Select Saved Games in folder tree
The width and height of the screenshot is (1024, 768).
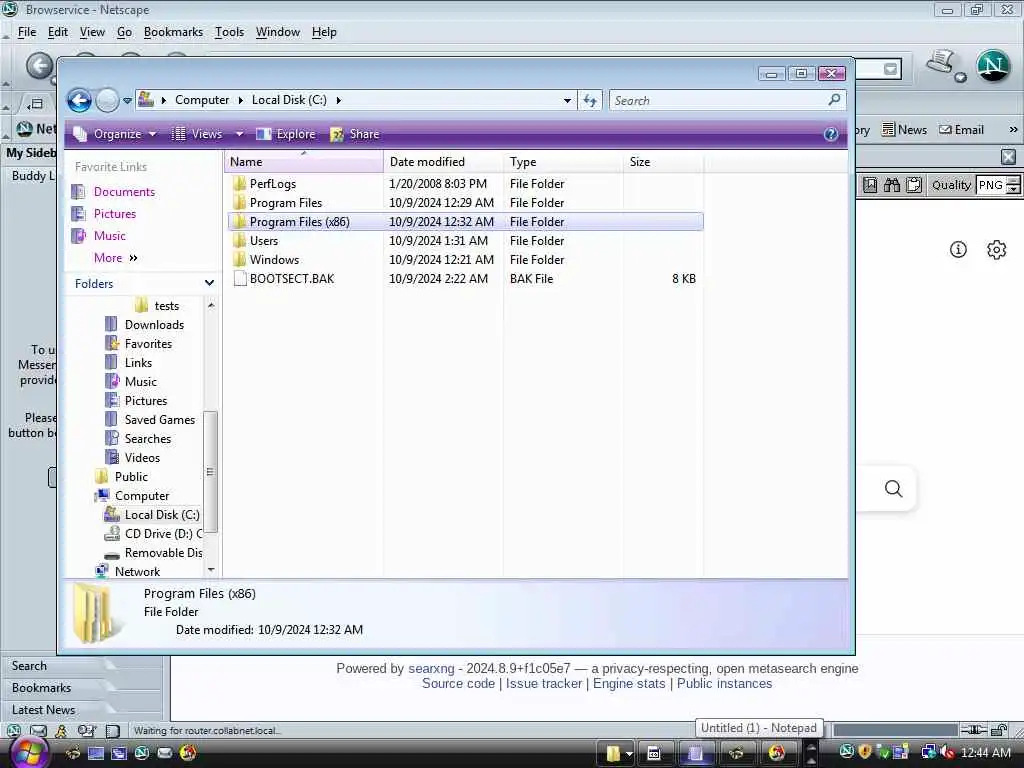tap(159, 420)
